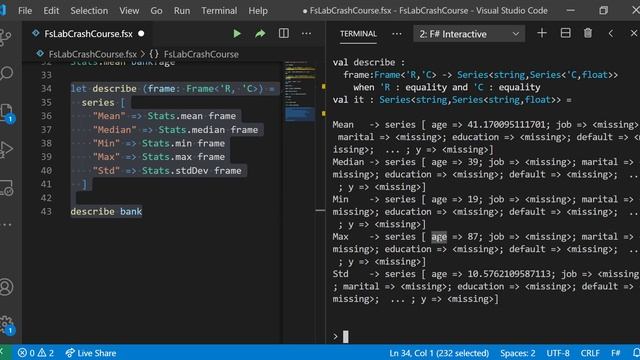Click the green send-to-interactive arrow icon
Screen dimensions: 640x360
point(260,34)
